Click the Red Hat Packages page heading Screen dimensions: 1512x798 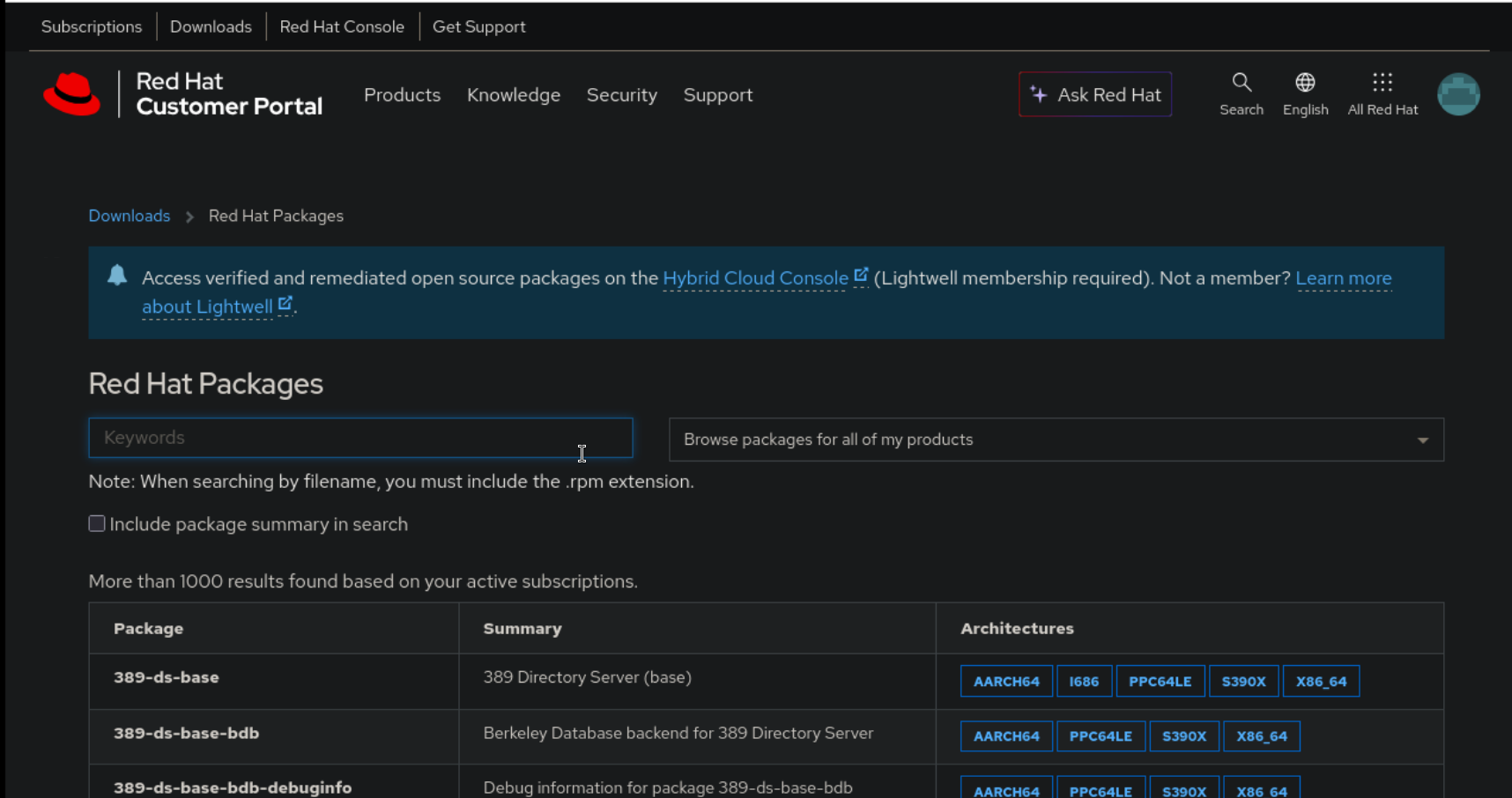tap(205, 384)
